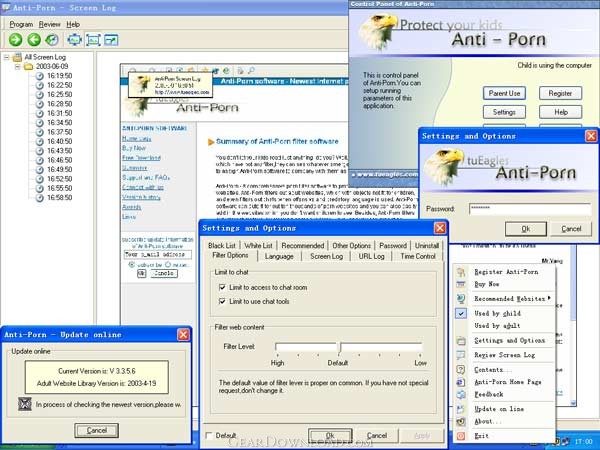Open the URL Log tab
Viewport: 600px width, 450px height.
click(x=371, y=256)
